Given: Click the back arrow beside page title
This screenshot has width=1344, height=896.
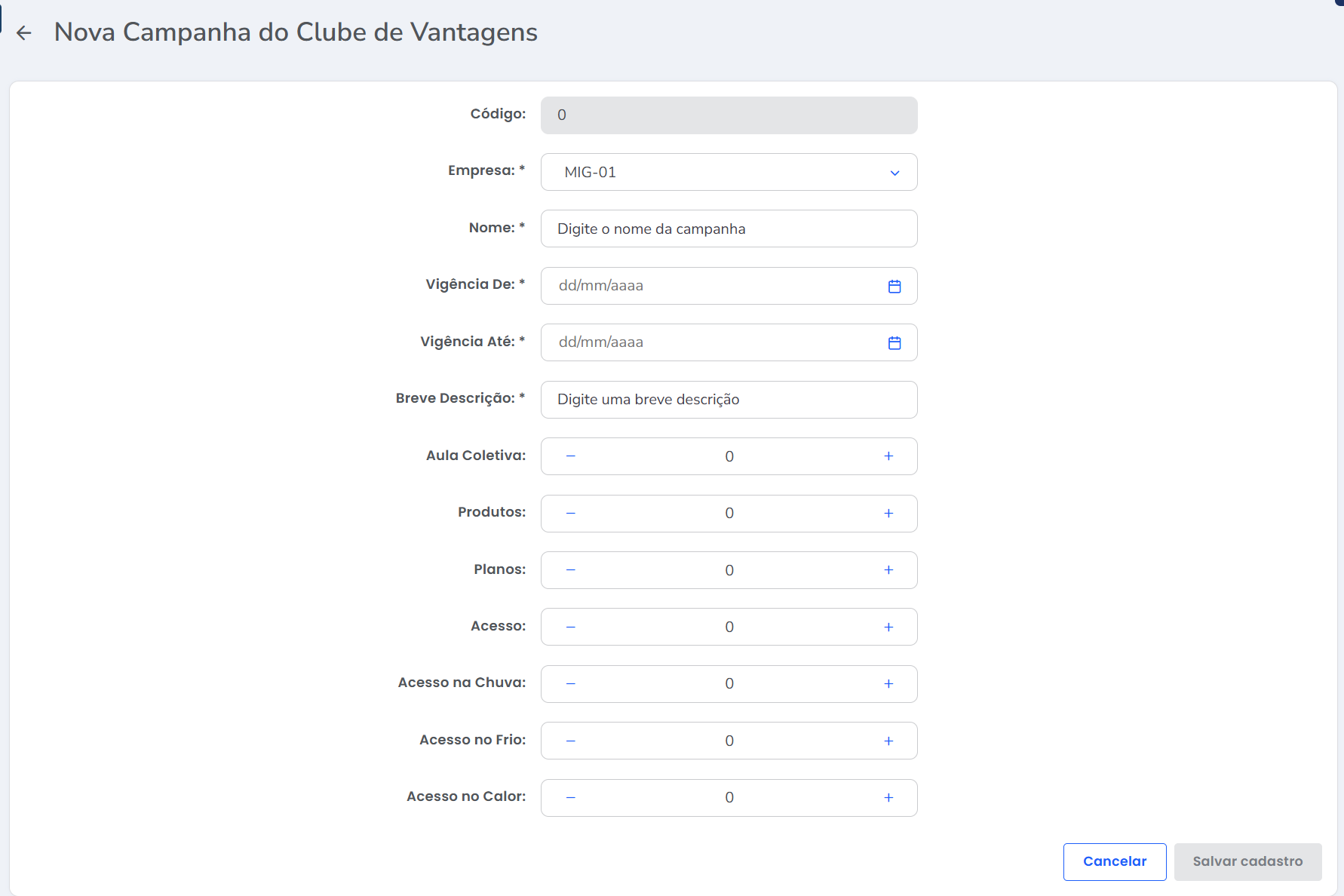Looking at the screenshot, I should coord(24,32).
